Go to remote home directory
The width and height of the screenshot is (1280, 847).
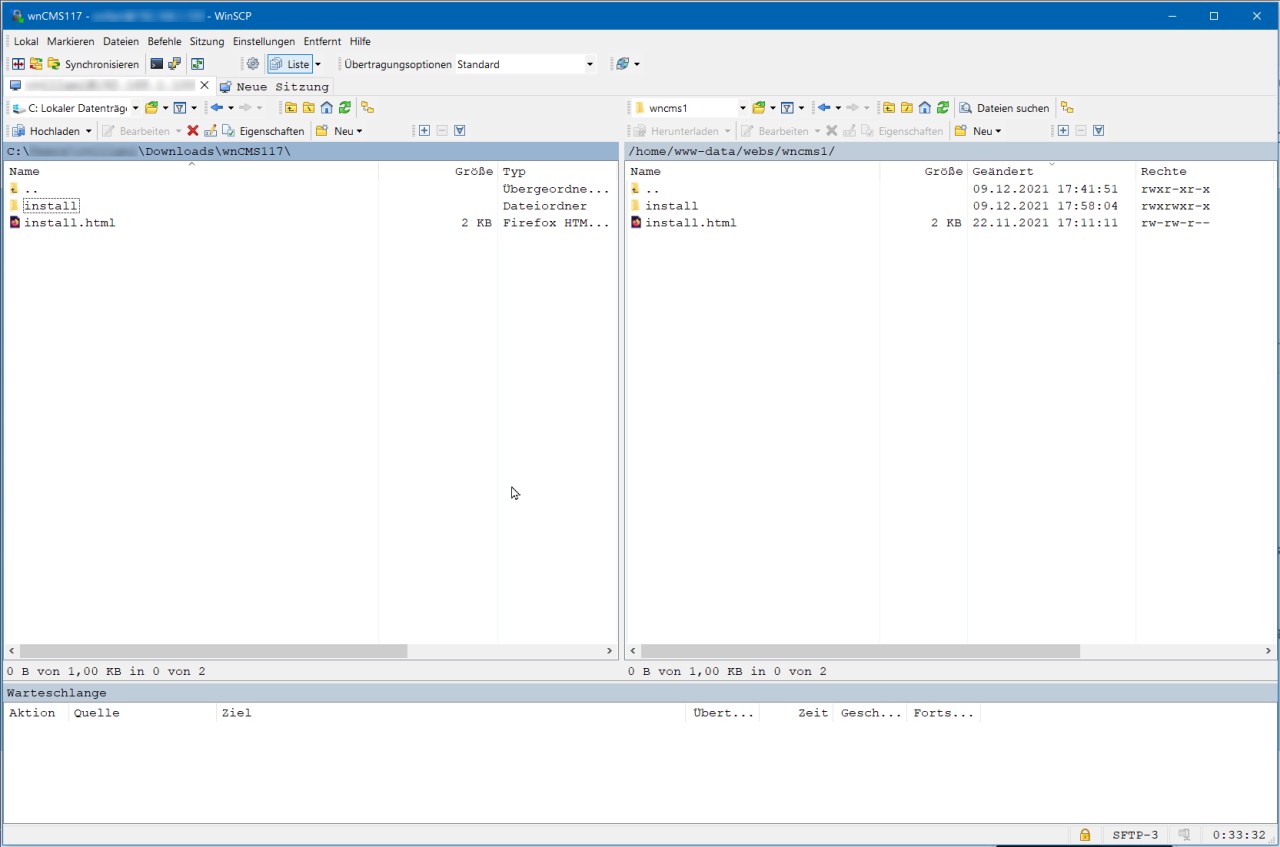(925, 108)
